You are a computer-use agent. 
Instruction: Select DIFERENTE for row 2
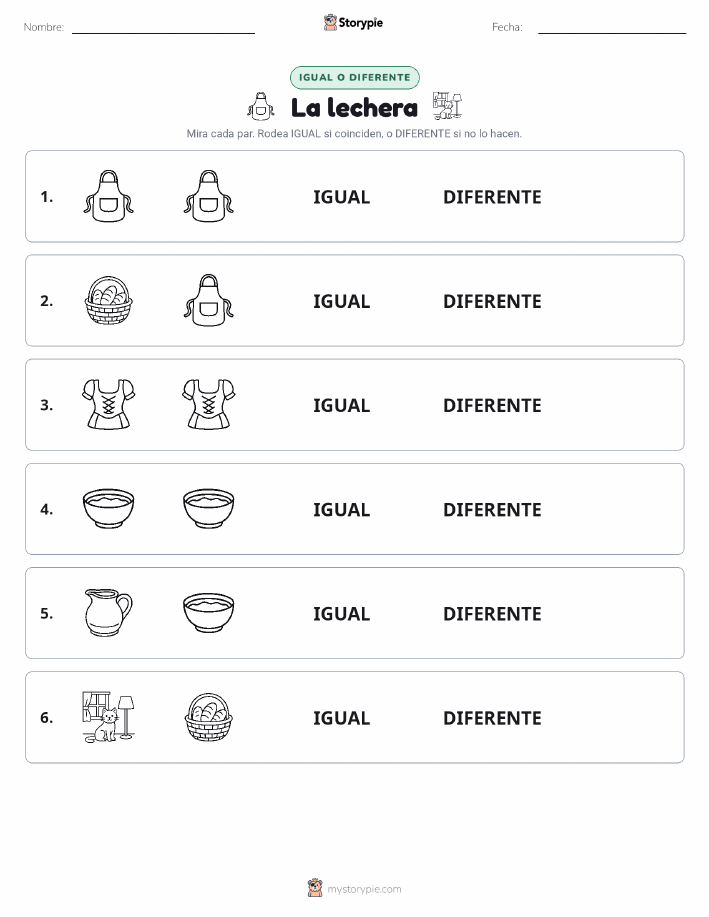coord(492,301)
